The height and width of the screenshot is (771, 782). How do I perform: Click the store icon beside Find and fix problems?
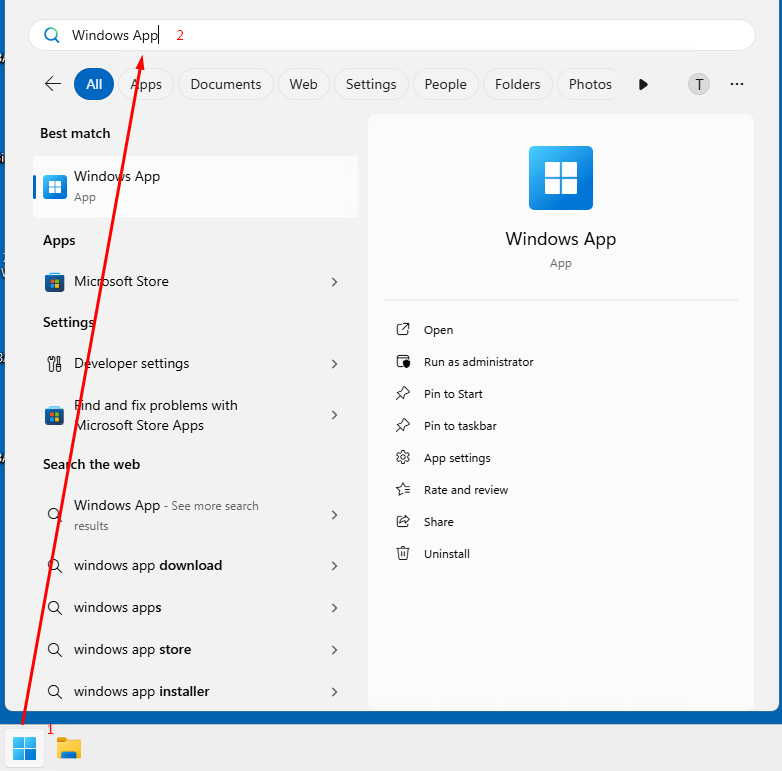tap(55, 415)
